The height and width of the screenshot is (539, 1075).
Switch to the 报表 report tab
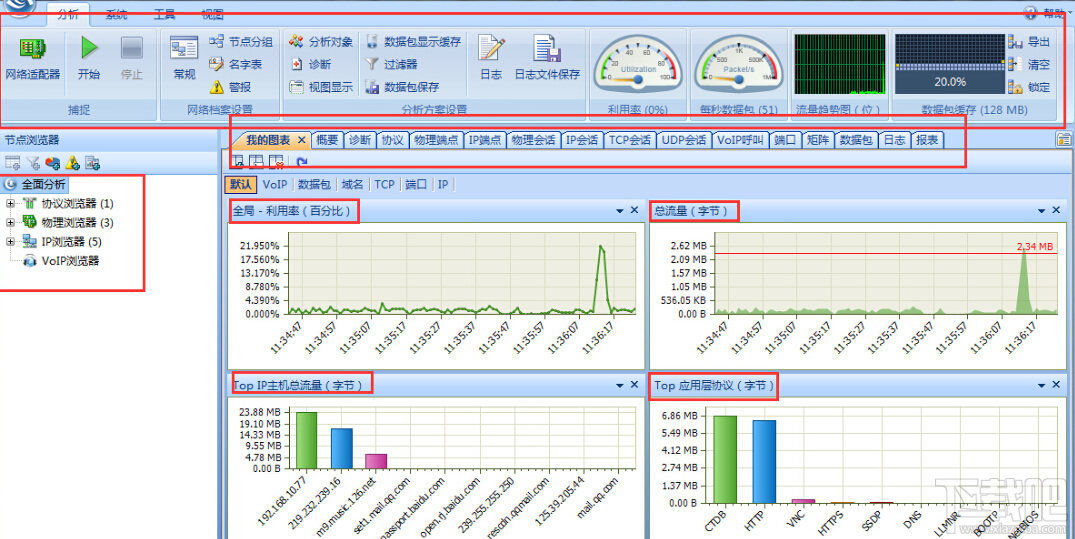point(927,140)
